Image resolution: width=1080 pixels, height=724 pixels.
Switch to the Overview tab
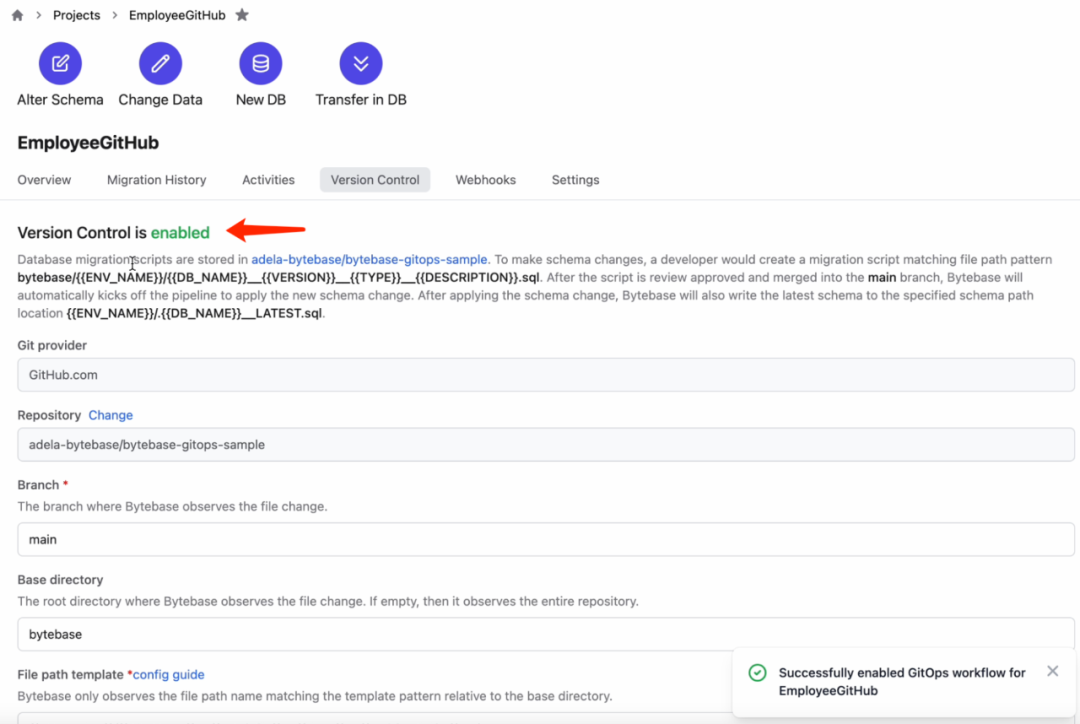click(44, 180)
